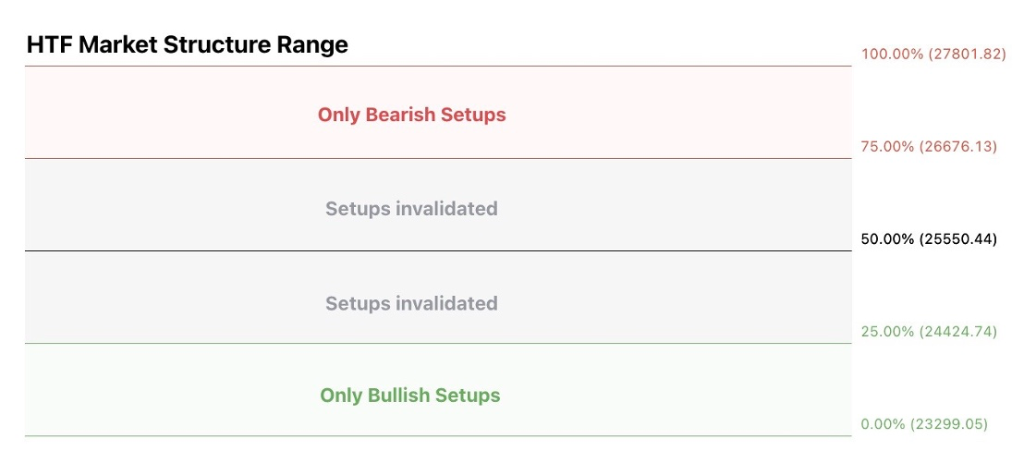Select the Only Bearish Setups label
Screen dimensions: 1024x469
pos(412,115)
